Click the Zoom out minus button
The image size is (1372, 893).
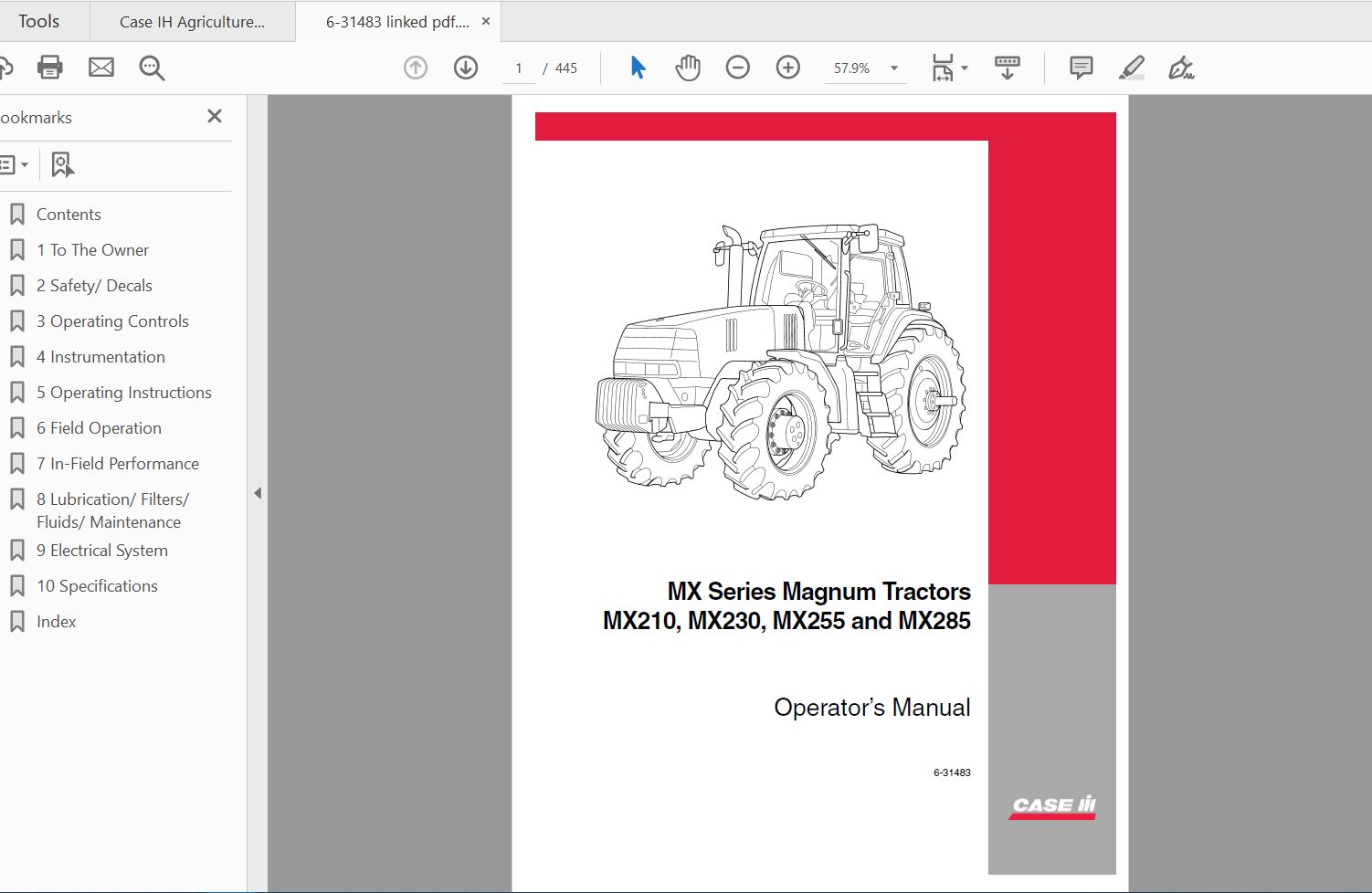737,68
